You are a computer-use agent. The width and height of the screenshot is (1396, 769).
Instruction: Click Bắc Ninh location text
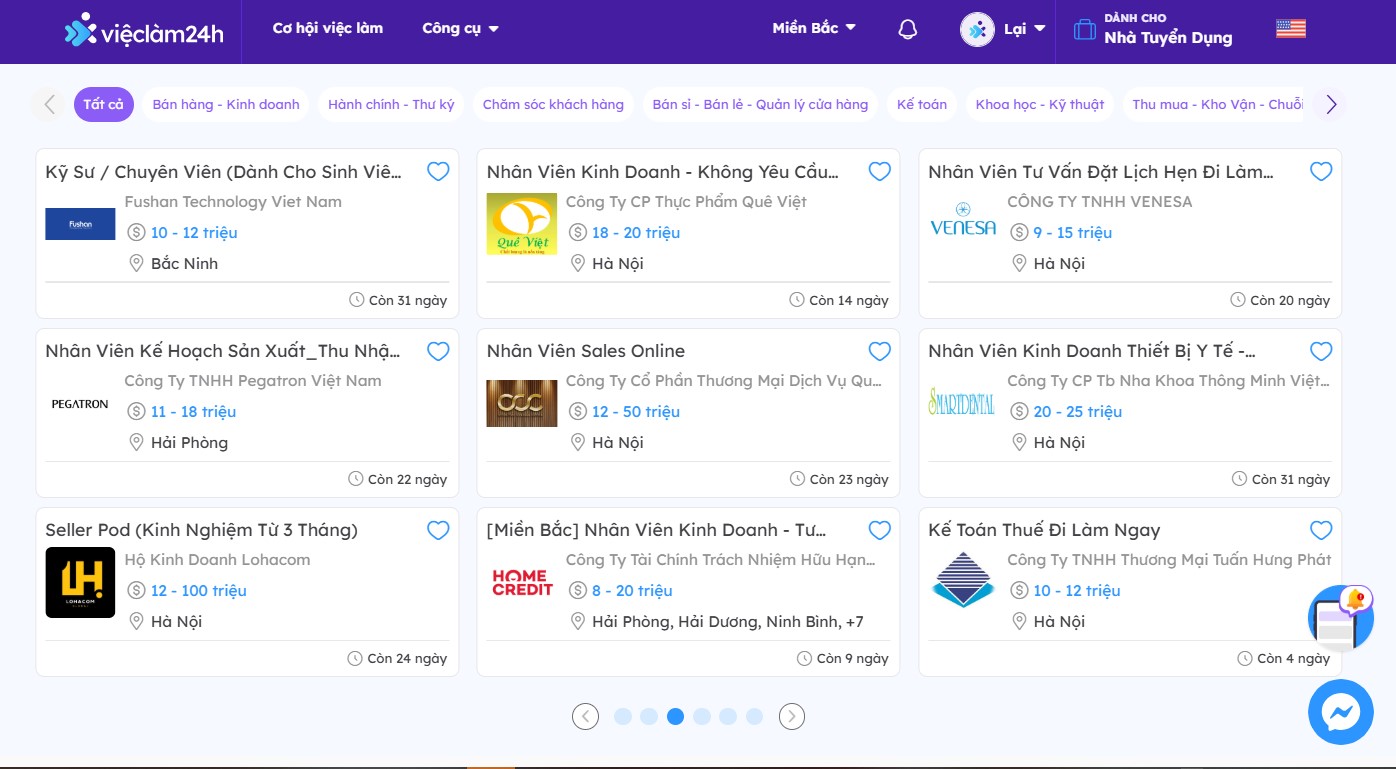pos(184,264)
